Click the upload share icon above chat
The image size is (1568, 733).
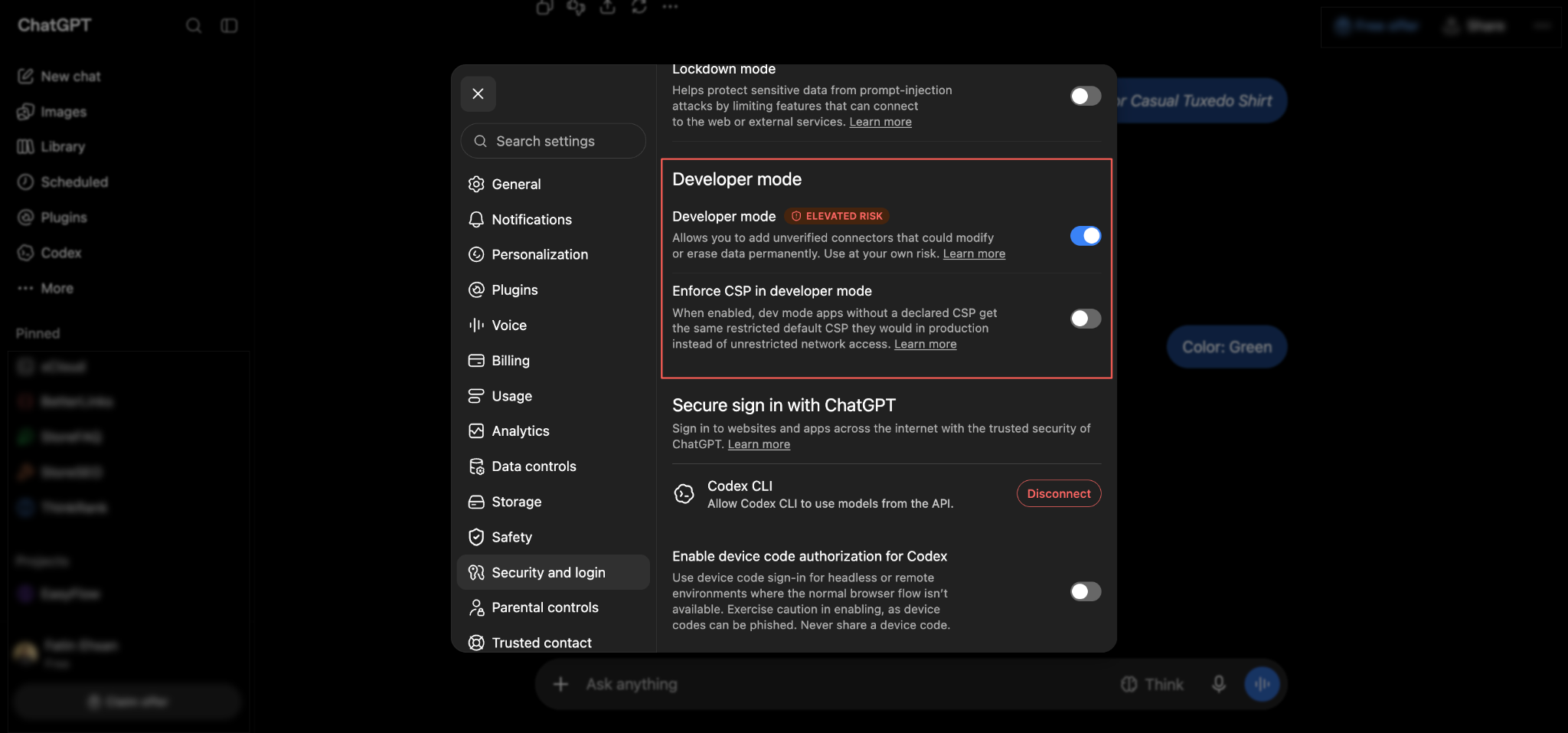(608, 7)
